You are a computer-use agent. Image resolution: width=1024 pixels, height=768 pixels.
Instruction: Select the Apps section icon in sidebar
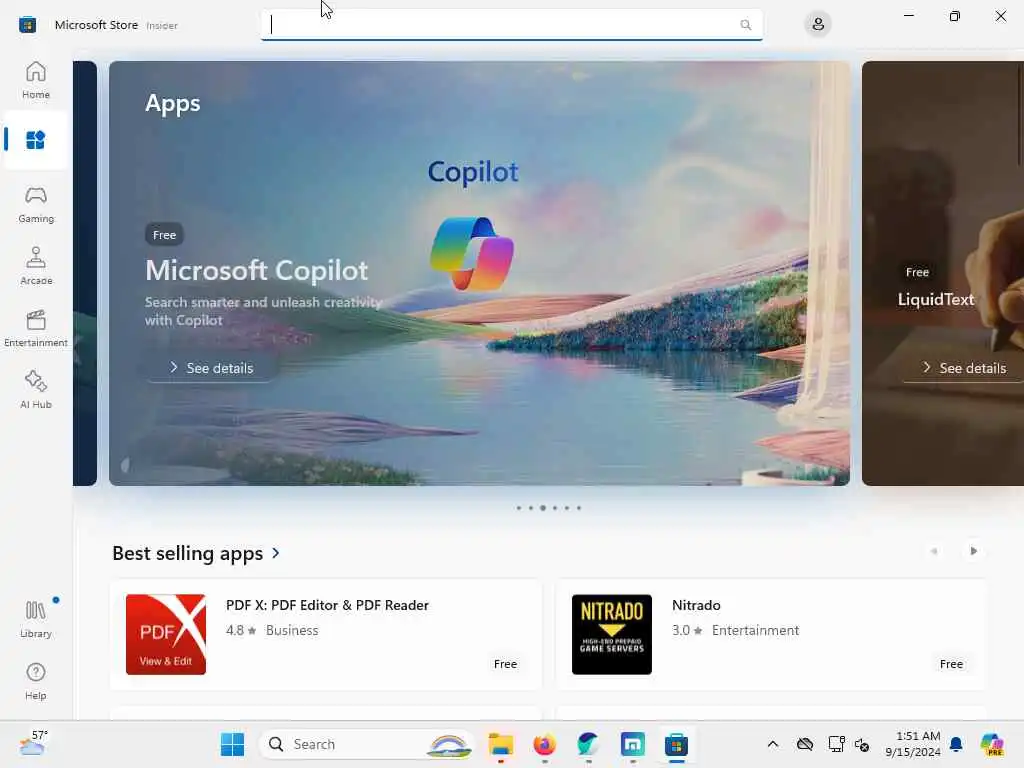pyautogui.click(x=35, y=140)
